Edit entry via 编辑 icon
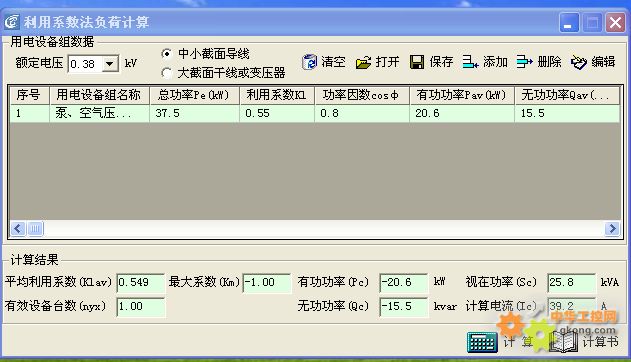Screen dimensions: 631x362 [579, 62]
